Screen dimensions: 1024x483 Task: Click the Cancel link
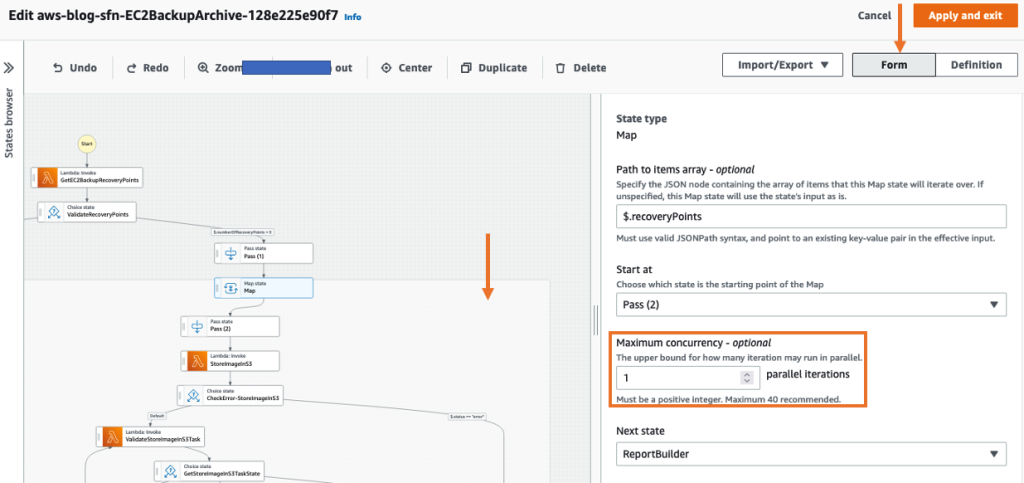[874, 16]
